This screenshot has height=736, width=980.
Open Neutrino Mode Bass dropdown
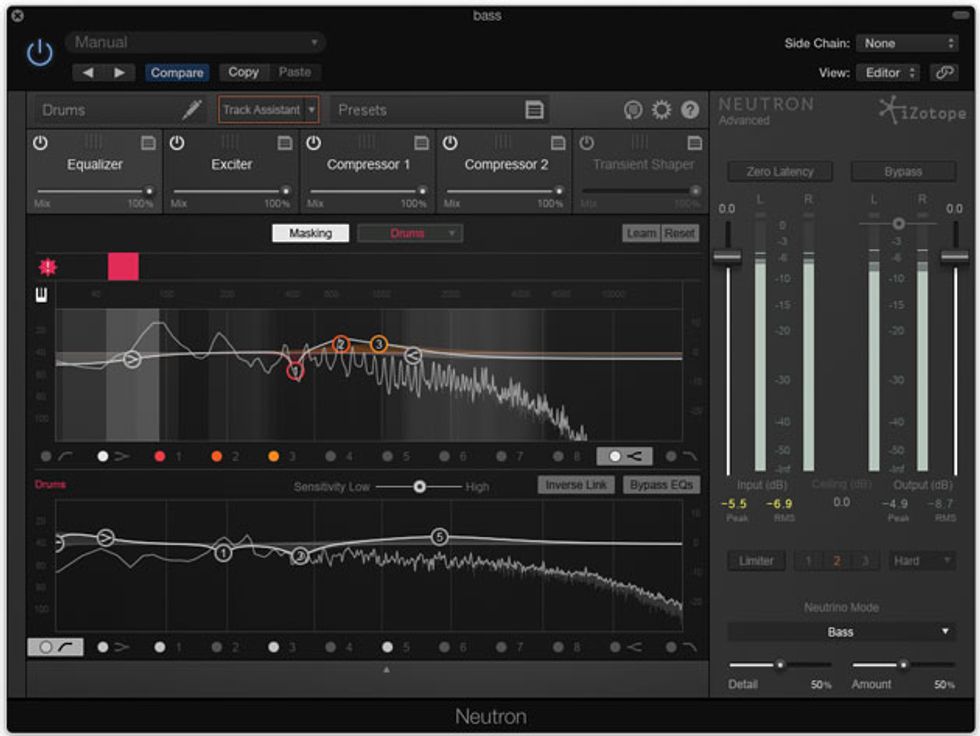[x=841, y=632]
